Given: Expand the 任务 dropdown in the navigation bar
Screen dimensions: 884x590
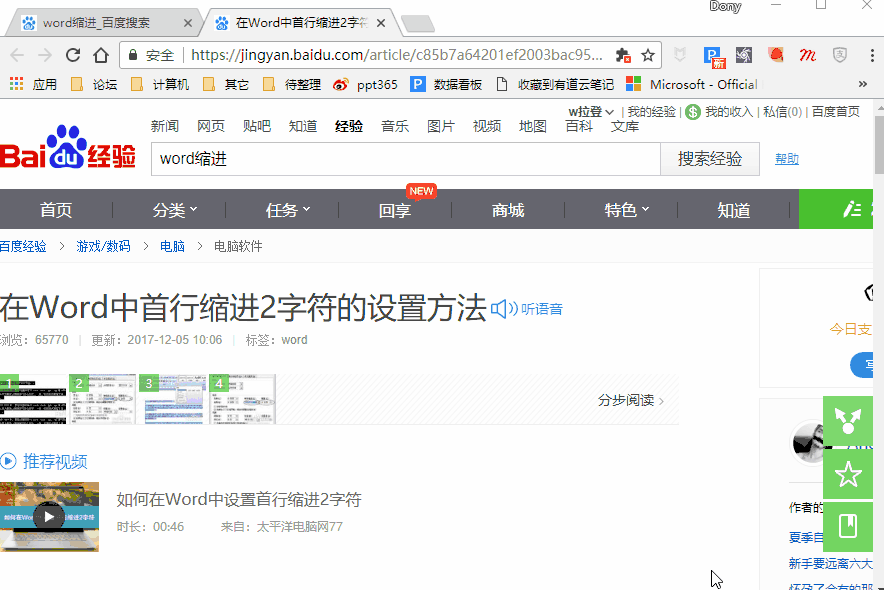Looking at the screenshot, I should pyautogui.click(x=288, y=210).
